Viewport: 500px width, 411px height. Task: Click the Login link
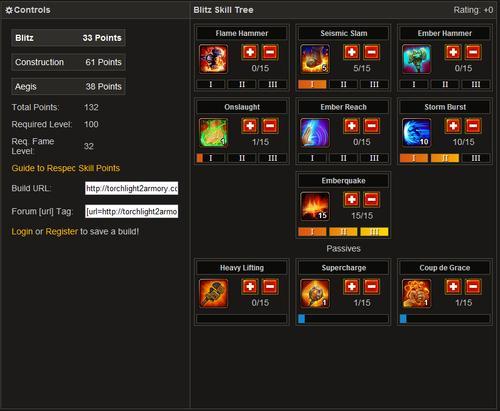(x=22, y=232)
